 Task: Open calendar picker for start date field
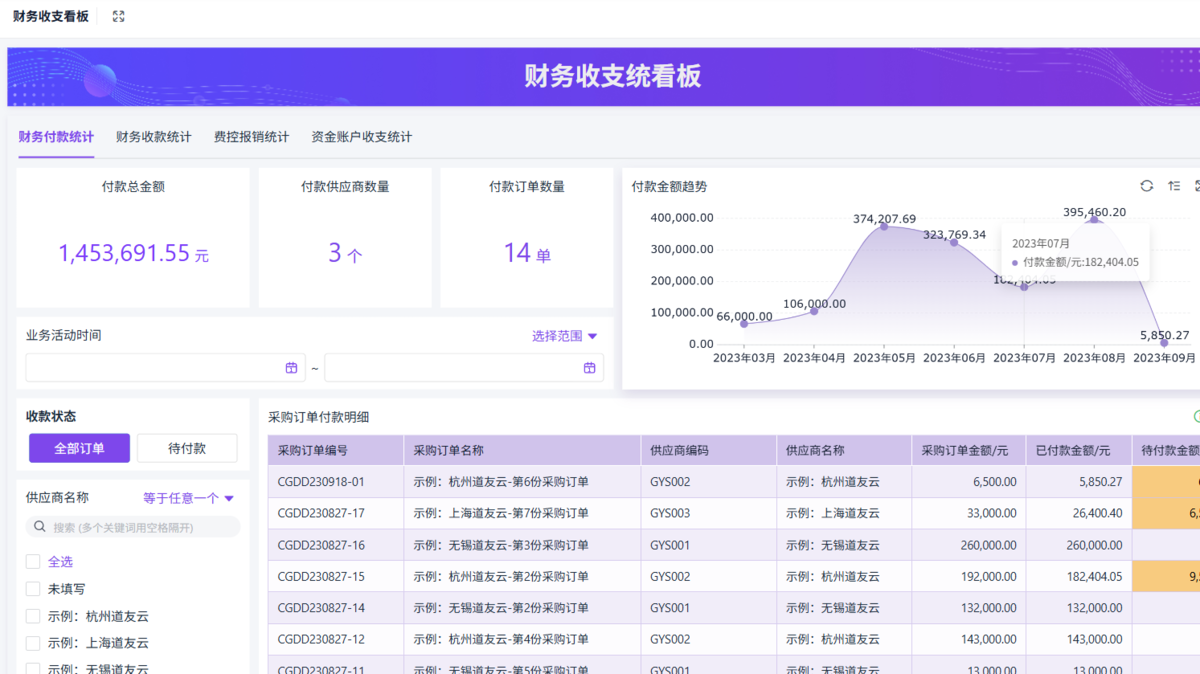point(291,368)
